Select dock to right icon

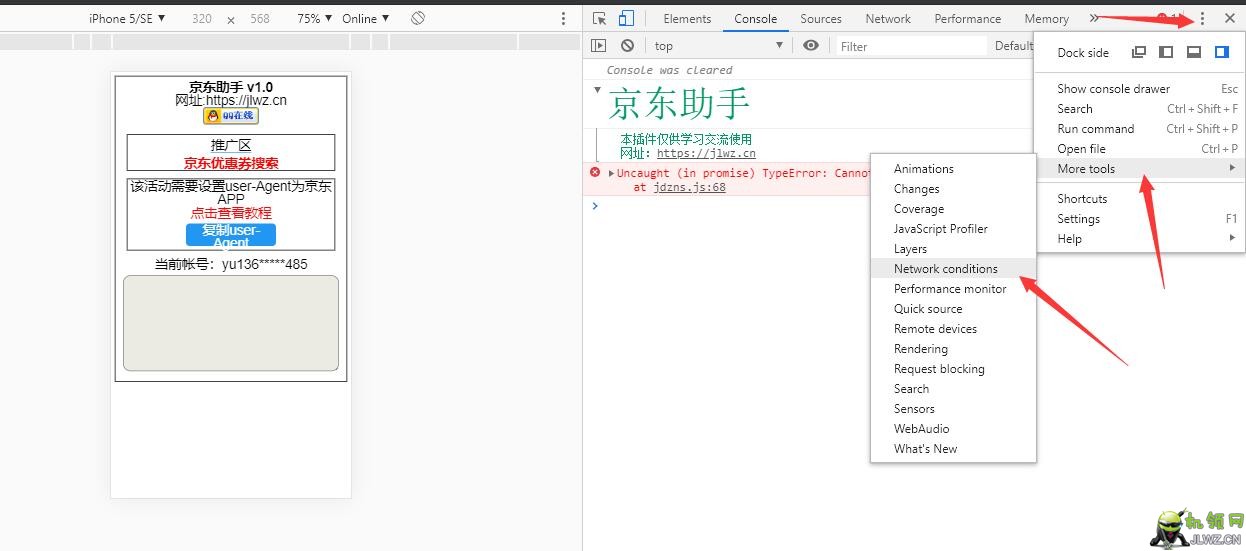[x=1221, y=52]
